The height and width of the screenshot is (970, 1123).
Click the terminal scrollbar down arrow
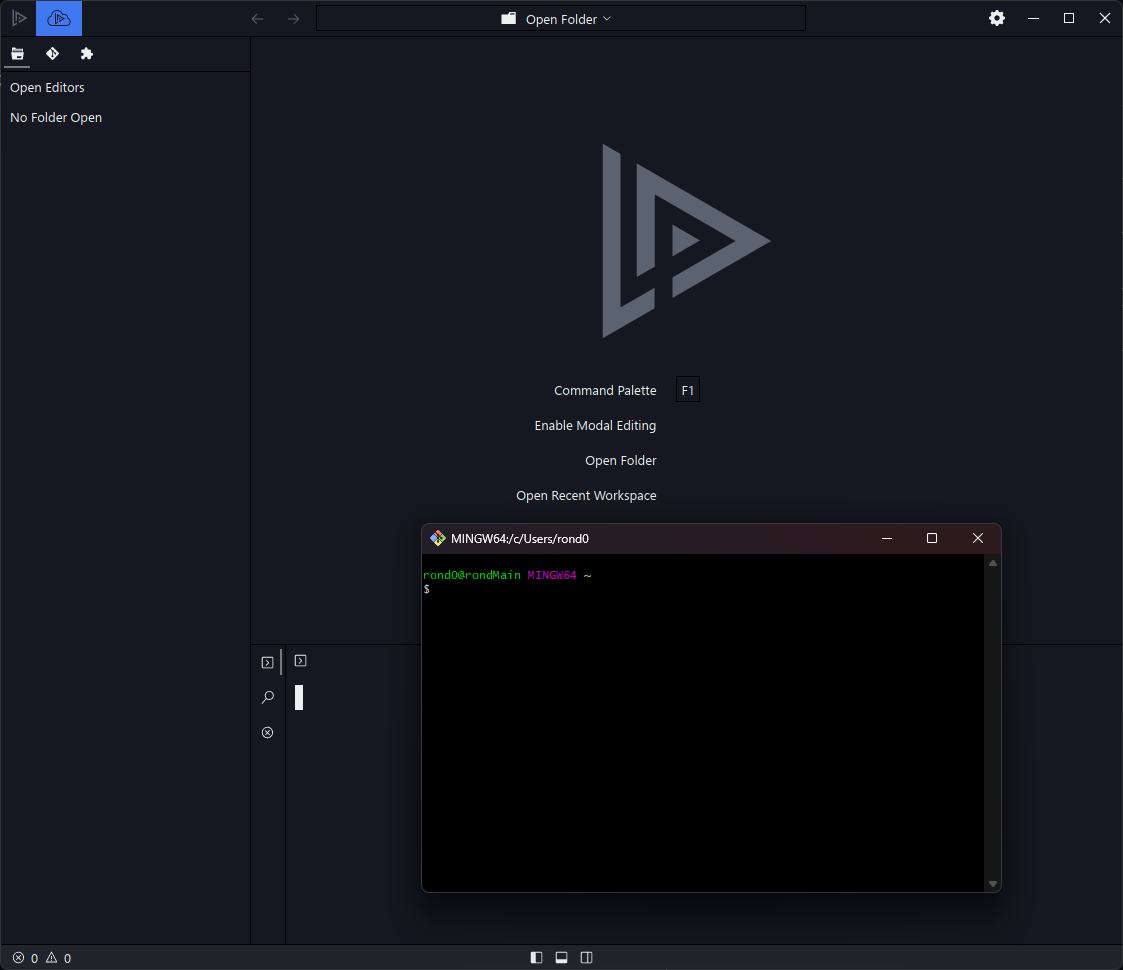click(992, 884)
